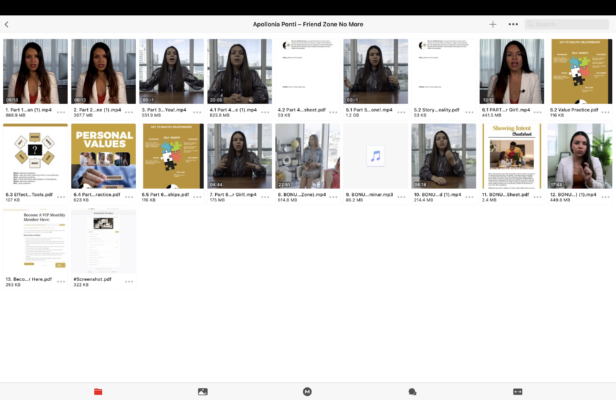Open the MEGA home tab in bottom bar
Viewport: 616px width, 400px height.
tap(308, 392)
